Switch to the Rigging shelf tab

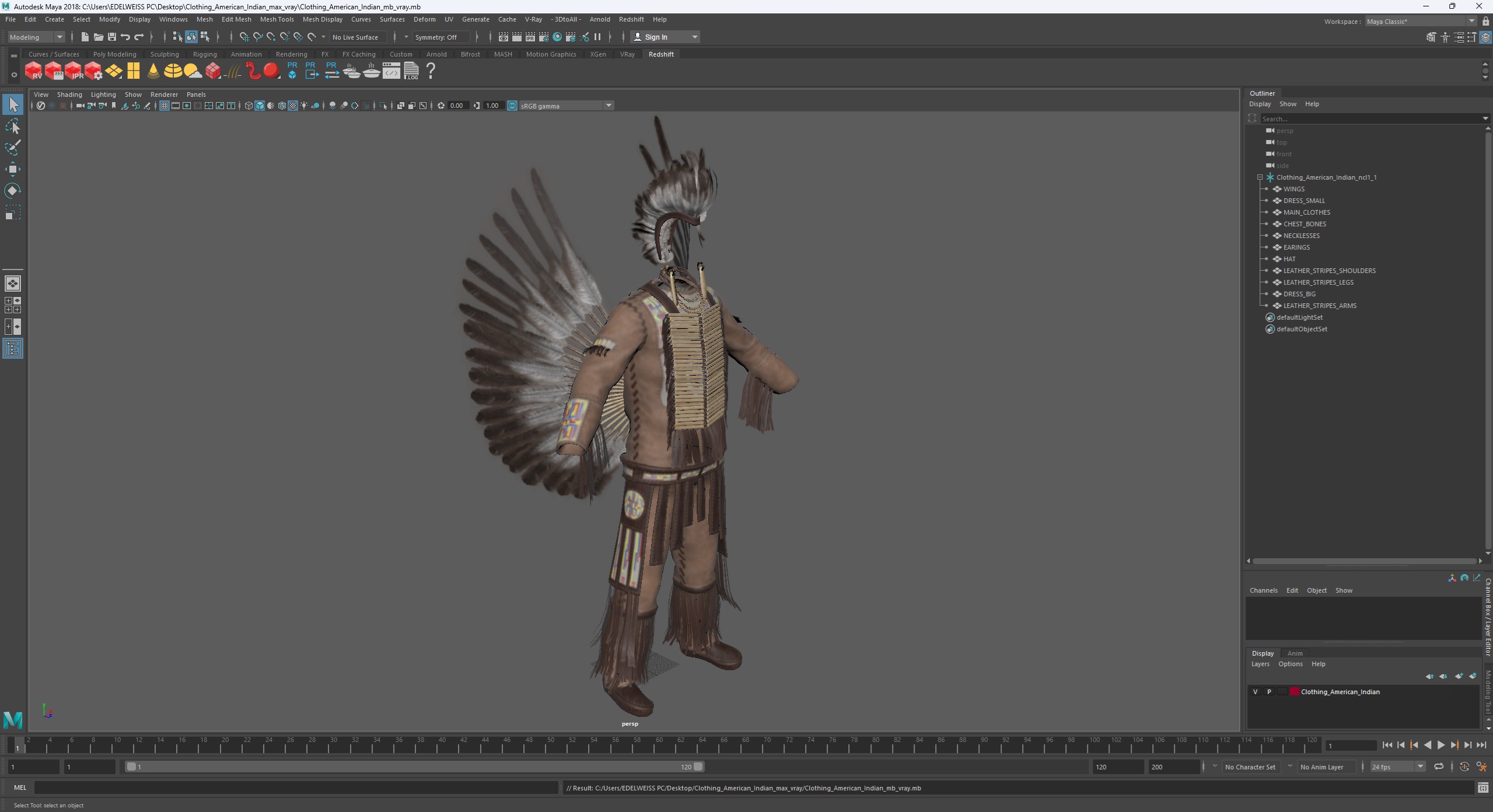coord(205,54)
